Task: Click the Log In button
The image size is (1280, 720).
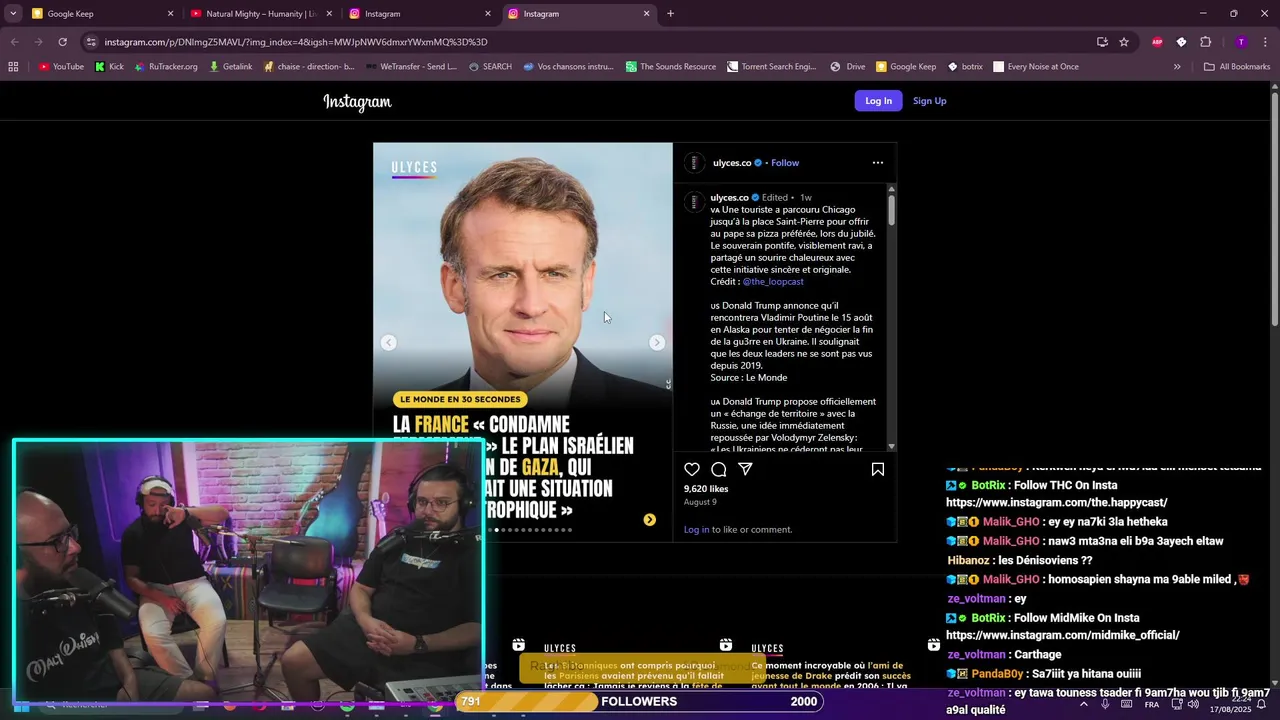Action: click(x=878, y=101)
